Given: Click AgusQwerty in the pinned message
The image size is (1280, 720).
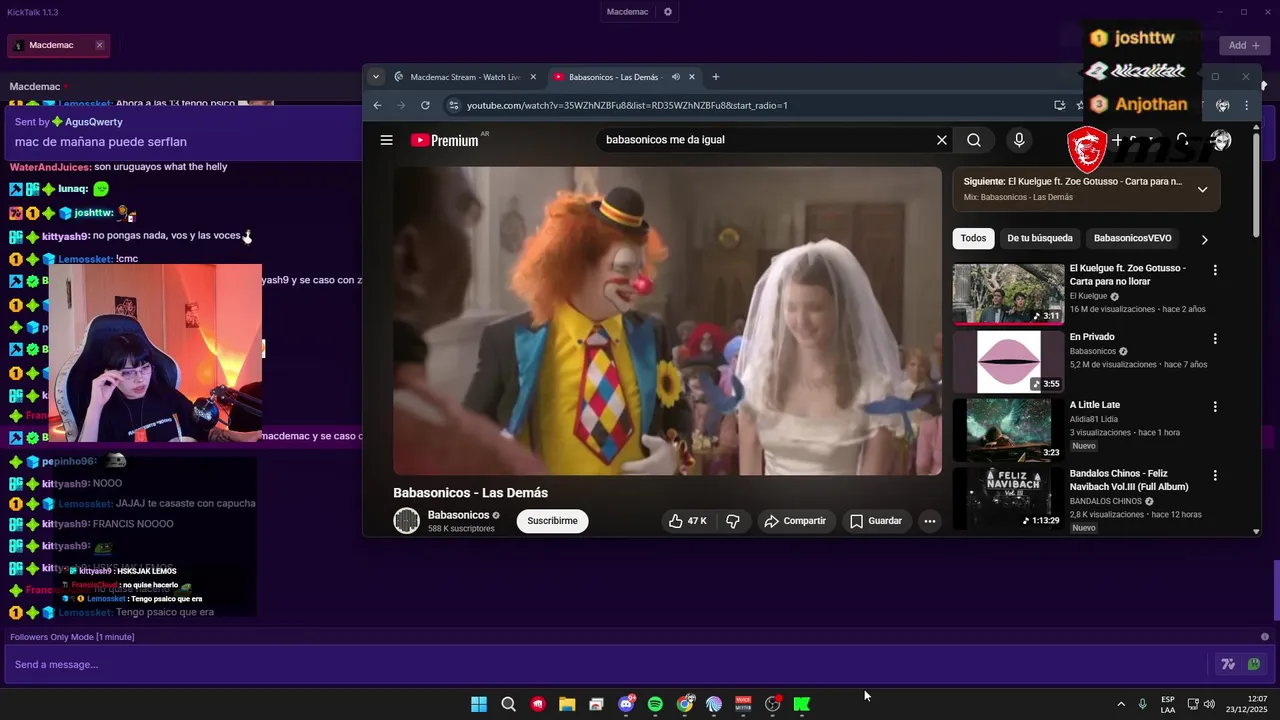Looking at the screenshot, I should (94, 122).
